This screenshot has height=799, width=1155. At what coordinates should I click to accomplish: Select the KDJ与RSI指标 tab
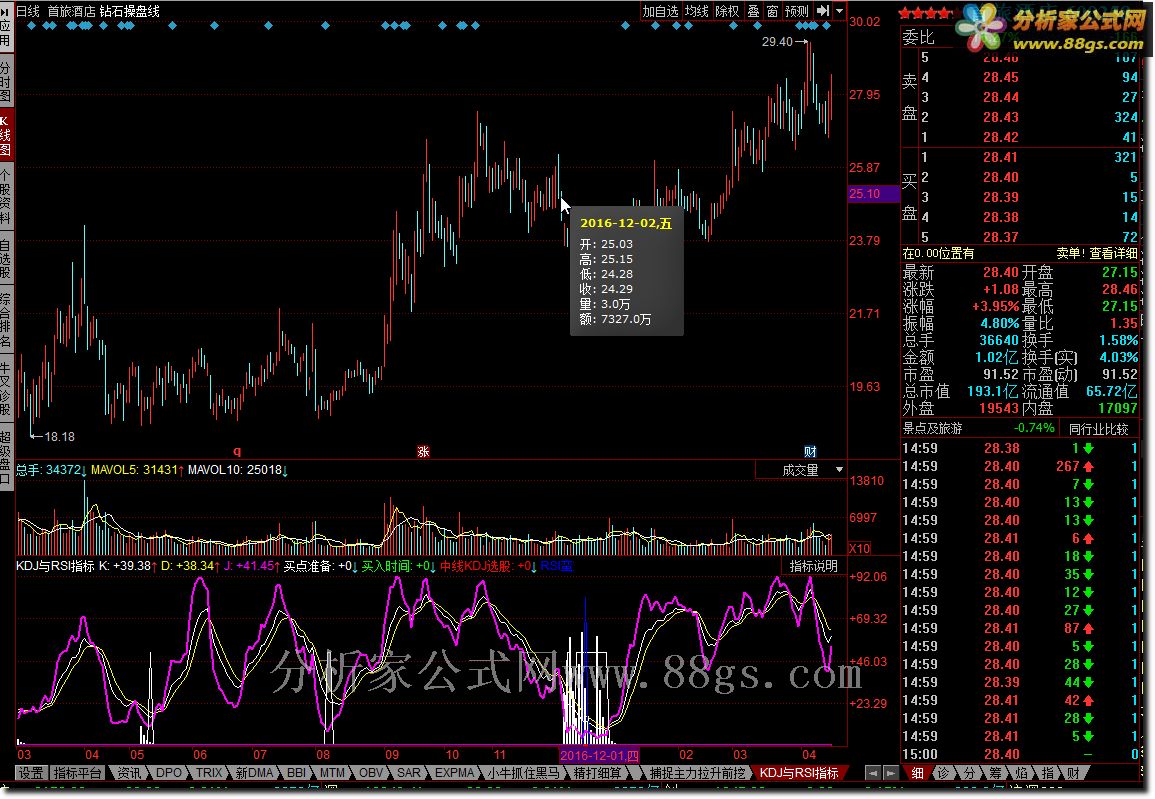pos(798,773)
